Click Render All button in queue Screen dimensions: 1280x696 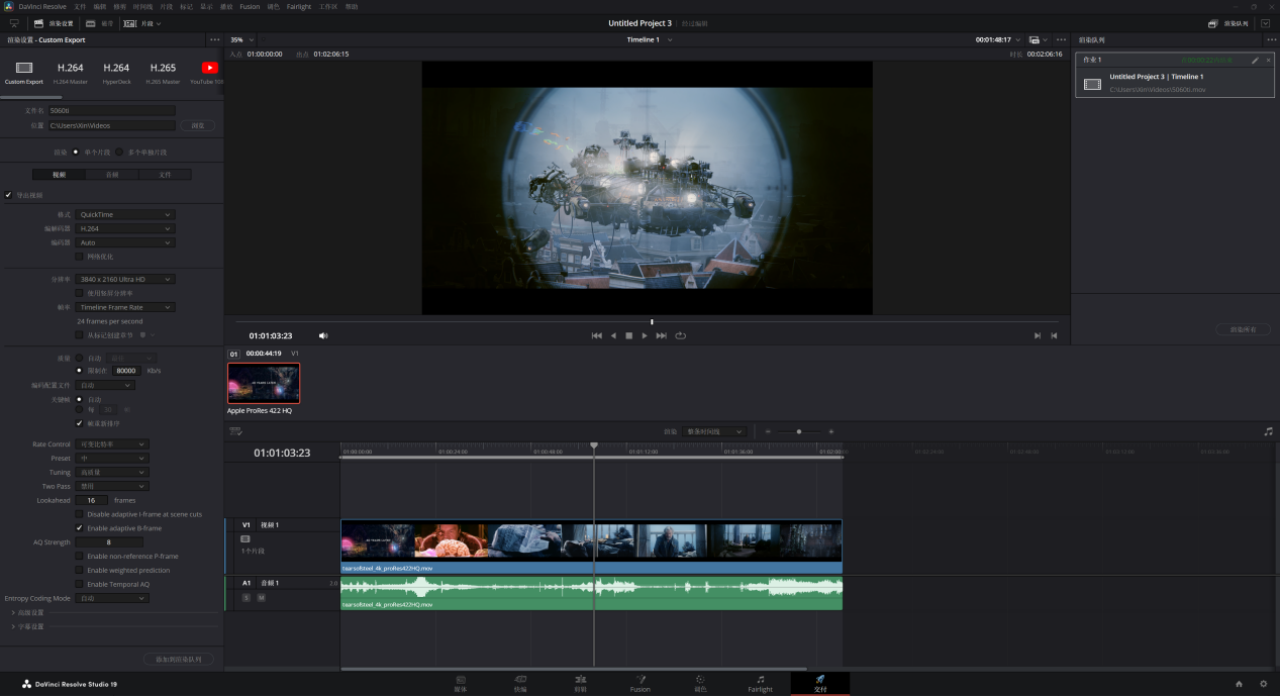(x=1243, y=329)
